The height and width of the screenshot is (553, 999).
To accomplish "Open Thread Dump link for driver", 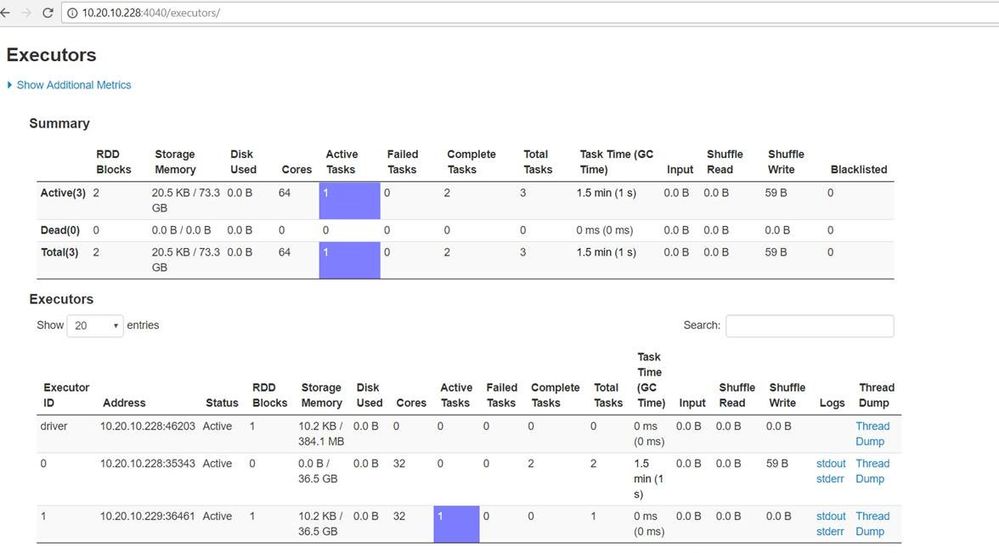I will point(872,434).
